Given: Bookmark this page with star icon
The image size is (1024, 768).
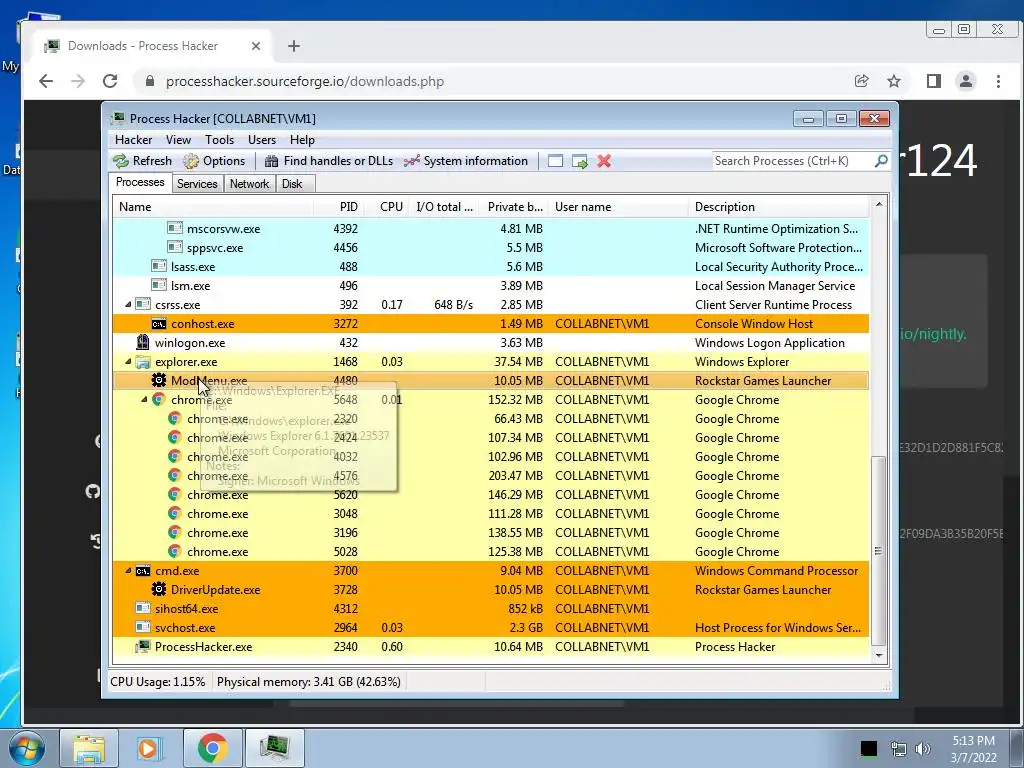Looking at the screenshot, I should 894,81.
